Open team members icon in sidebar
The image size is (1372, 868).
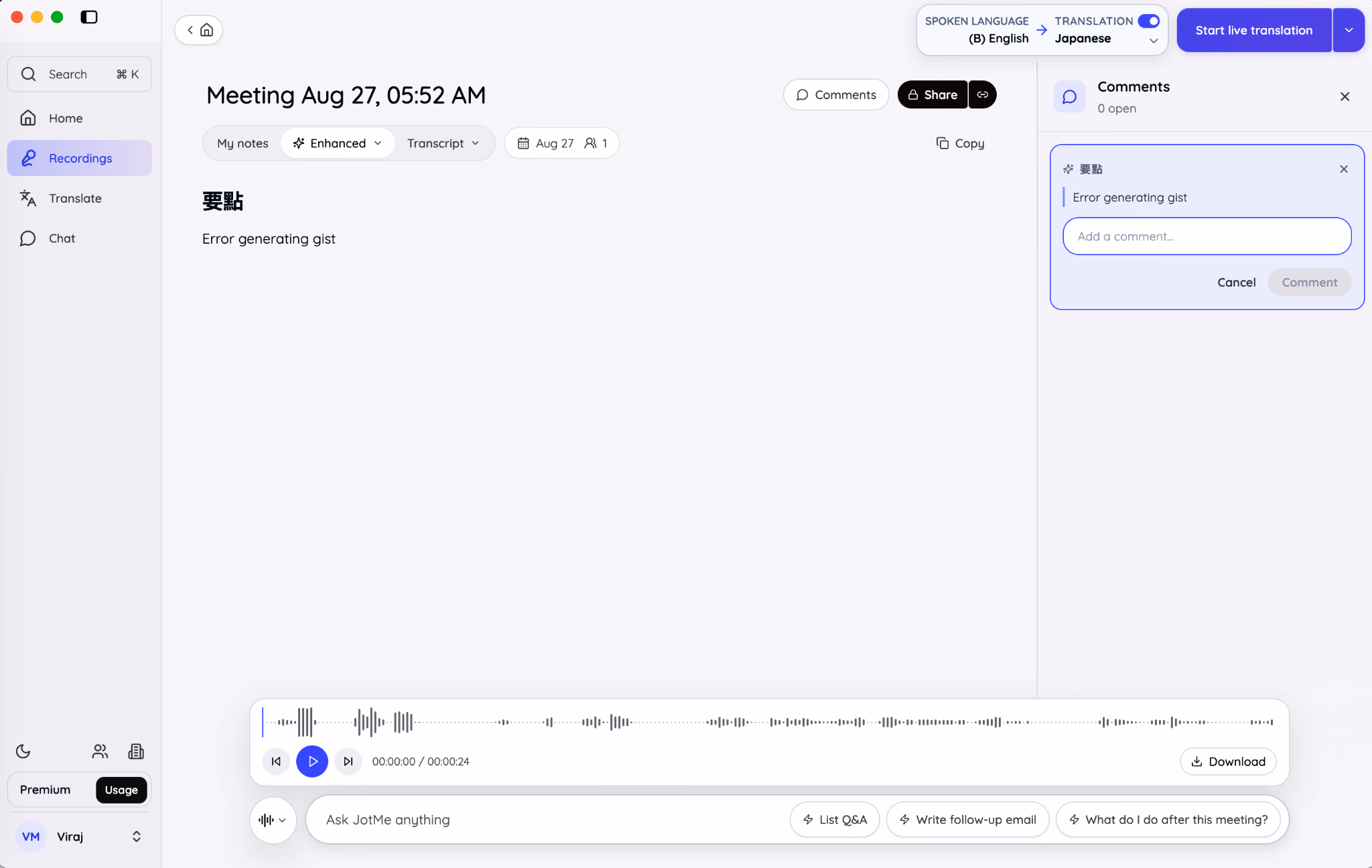pos(100,751)
